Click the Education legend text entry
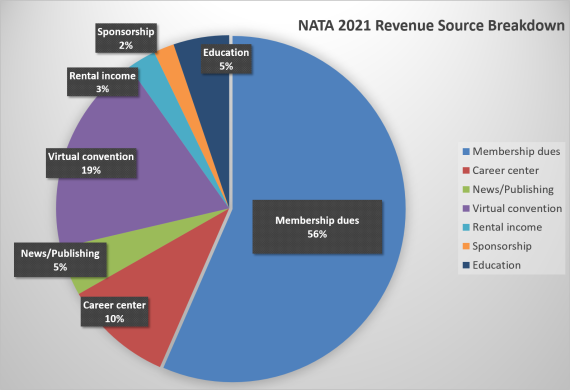The image size is (570, 390). 496,265
